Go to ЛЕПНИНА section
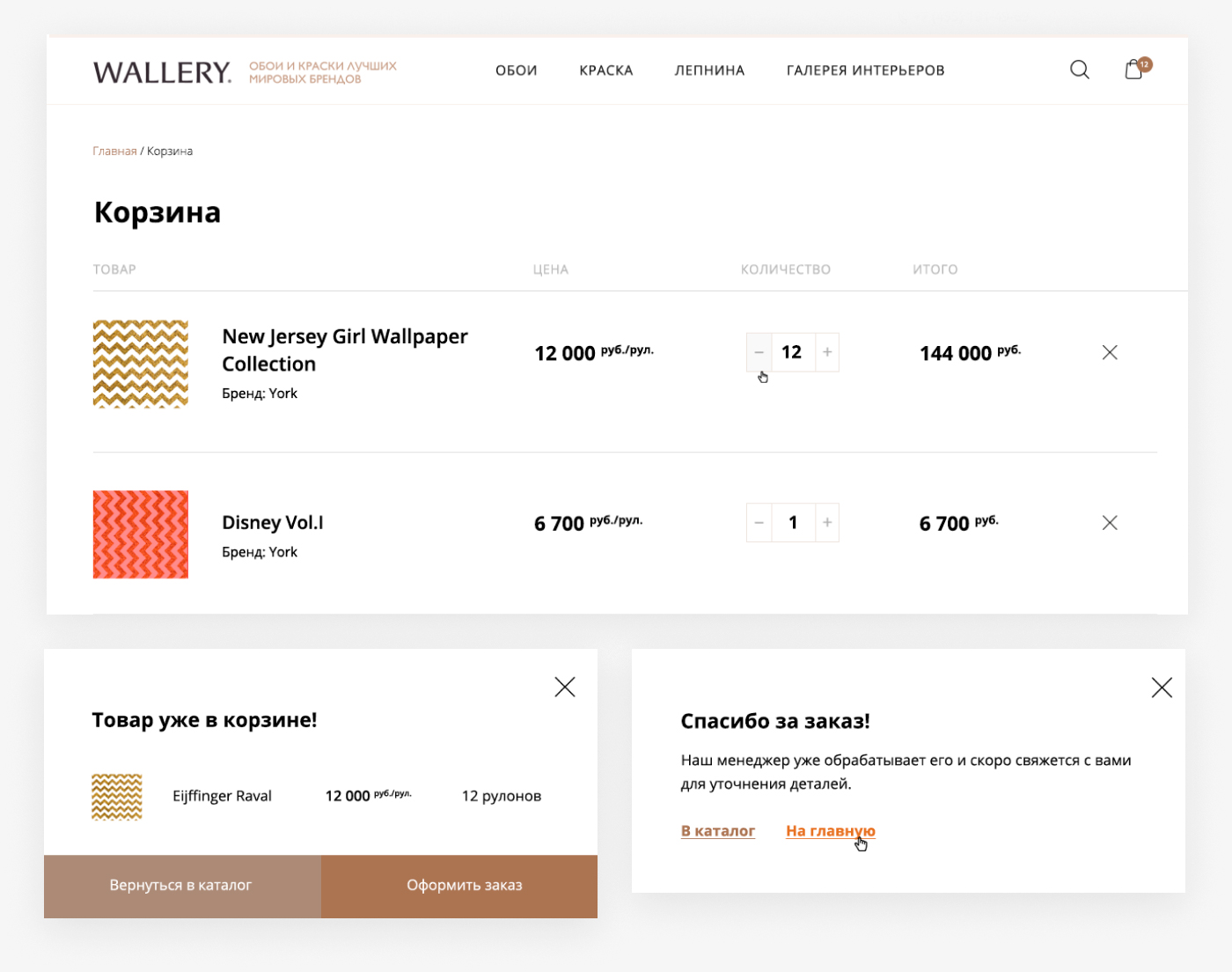Viewport: 1232px width, 972px height. pyautogui.click(x=709, y=70)
